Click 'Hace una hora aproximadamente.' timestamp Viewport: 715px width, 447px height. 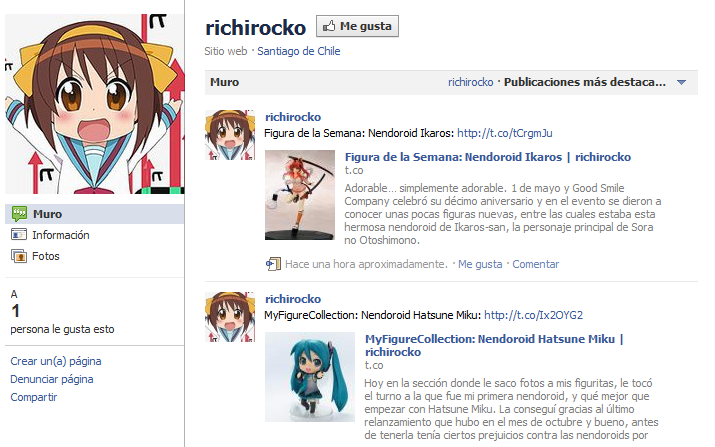coord(366,264)
